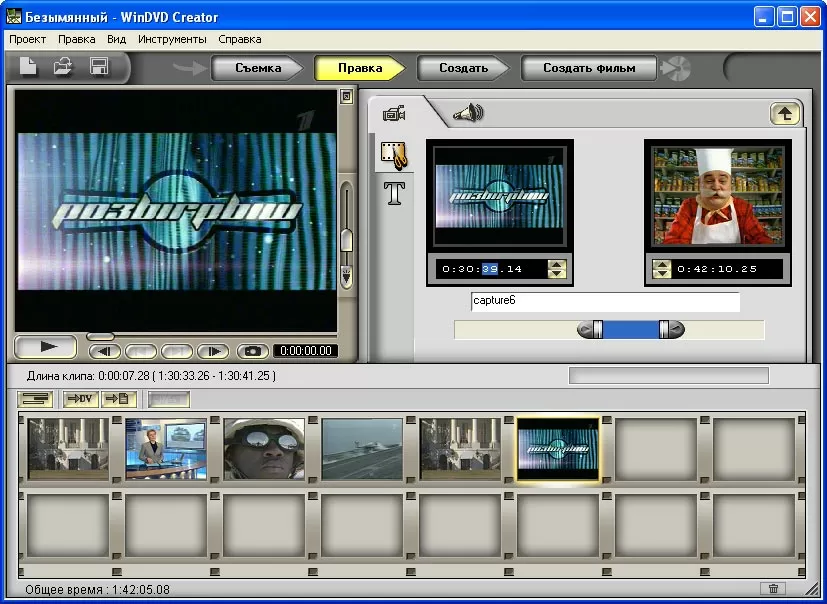Click the Съемка step button
Screen dimensions: 827x604
click(x=258, y=68)
